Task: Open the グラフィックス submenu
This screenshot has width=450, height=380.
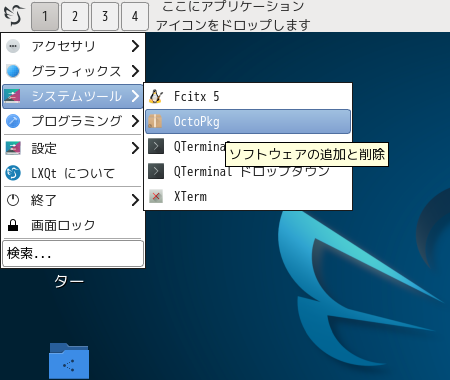Action: (x=73, y=71)
